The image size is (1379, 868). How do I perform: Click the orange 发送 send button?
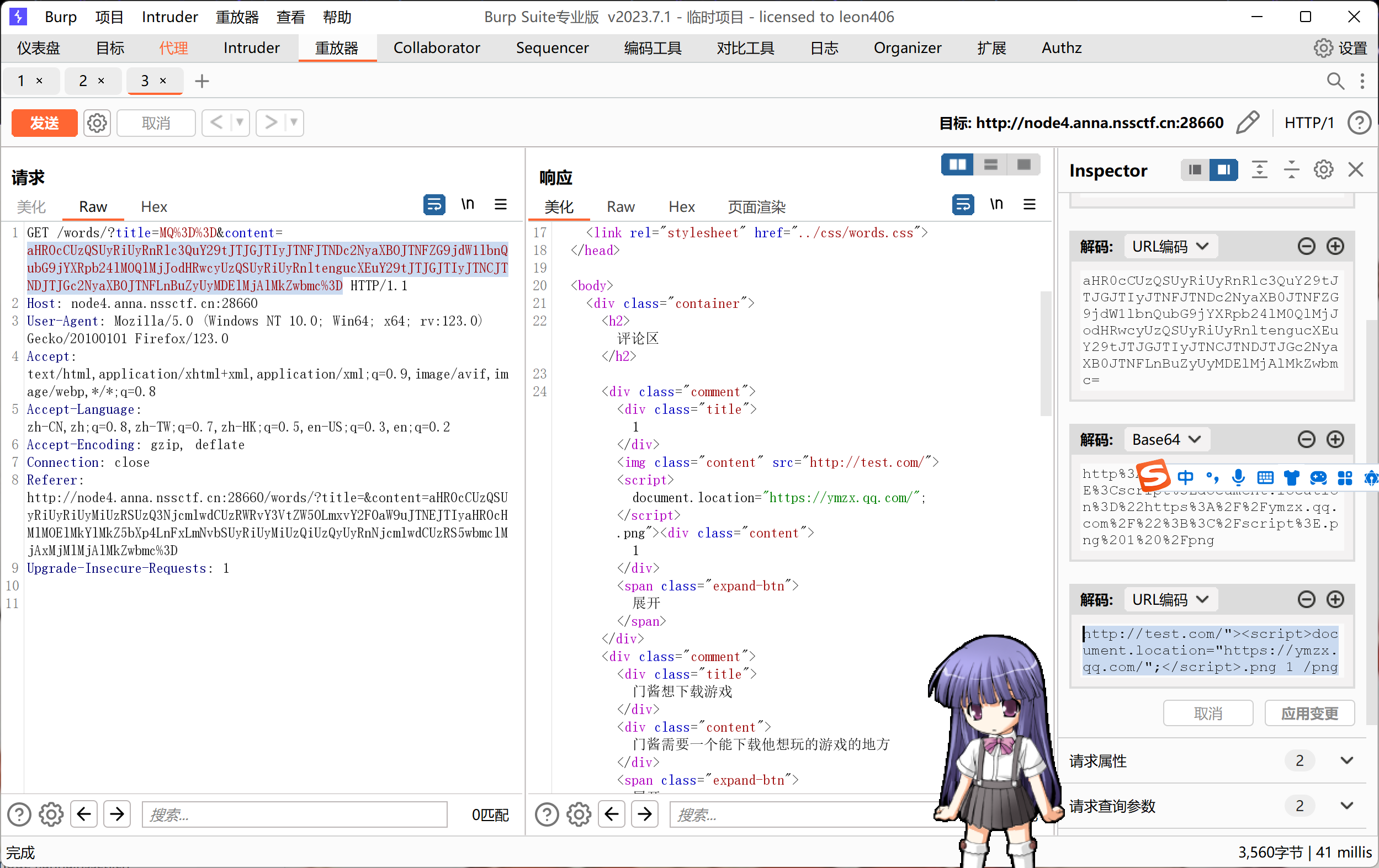[x=44, y=123]
